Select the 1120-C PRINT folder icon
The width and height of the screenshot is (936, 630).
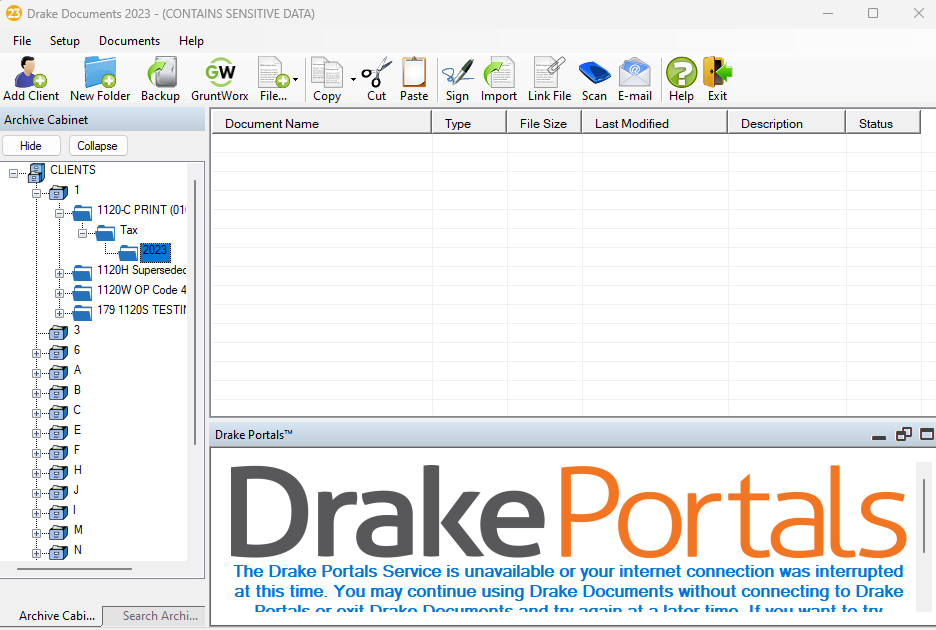(82, 213)
